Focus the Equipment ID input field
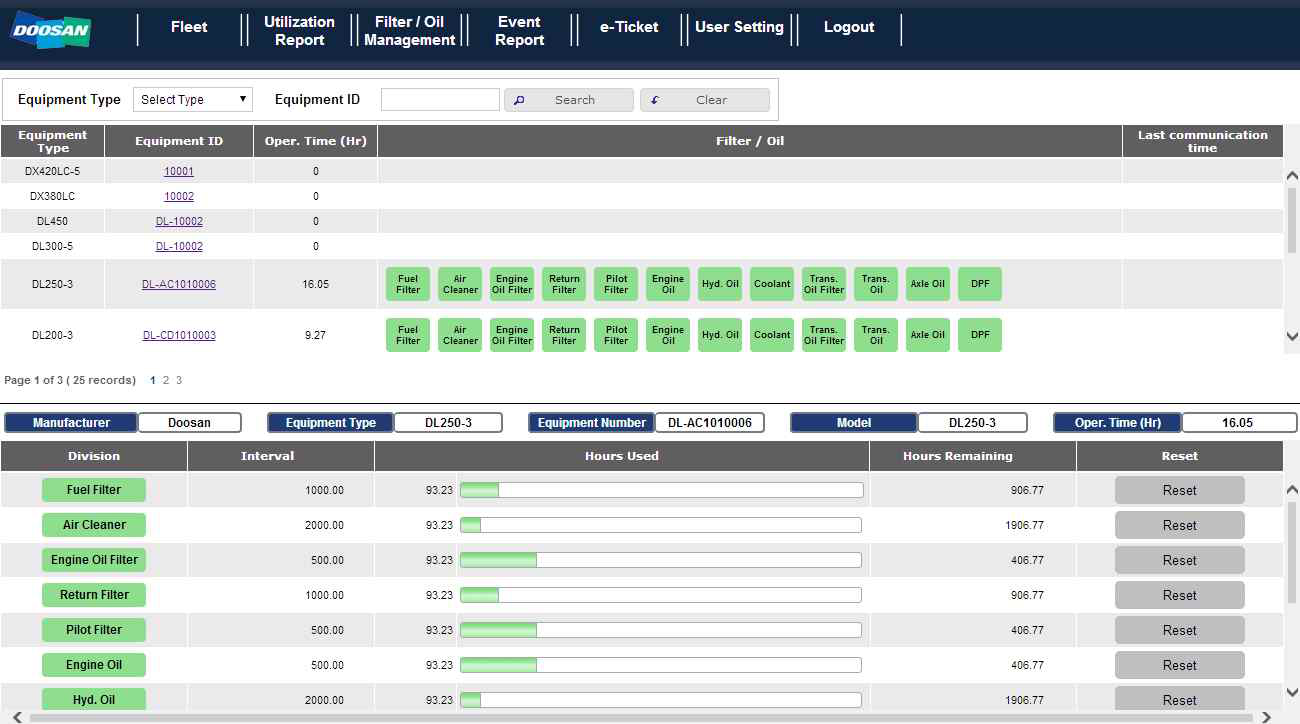This screenshot has height=724, width=1300. [440, 100]
